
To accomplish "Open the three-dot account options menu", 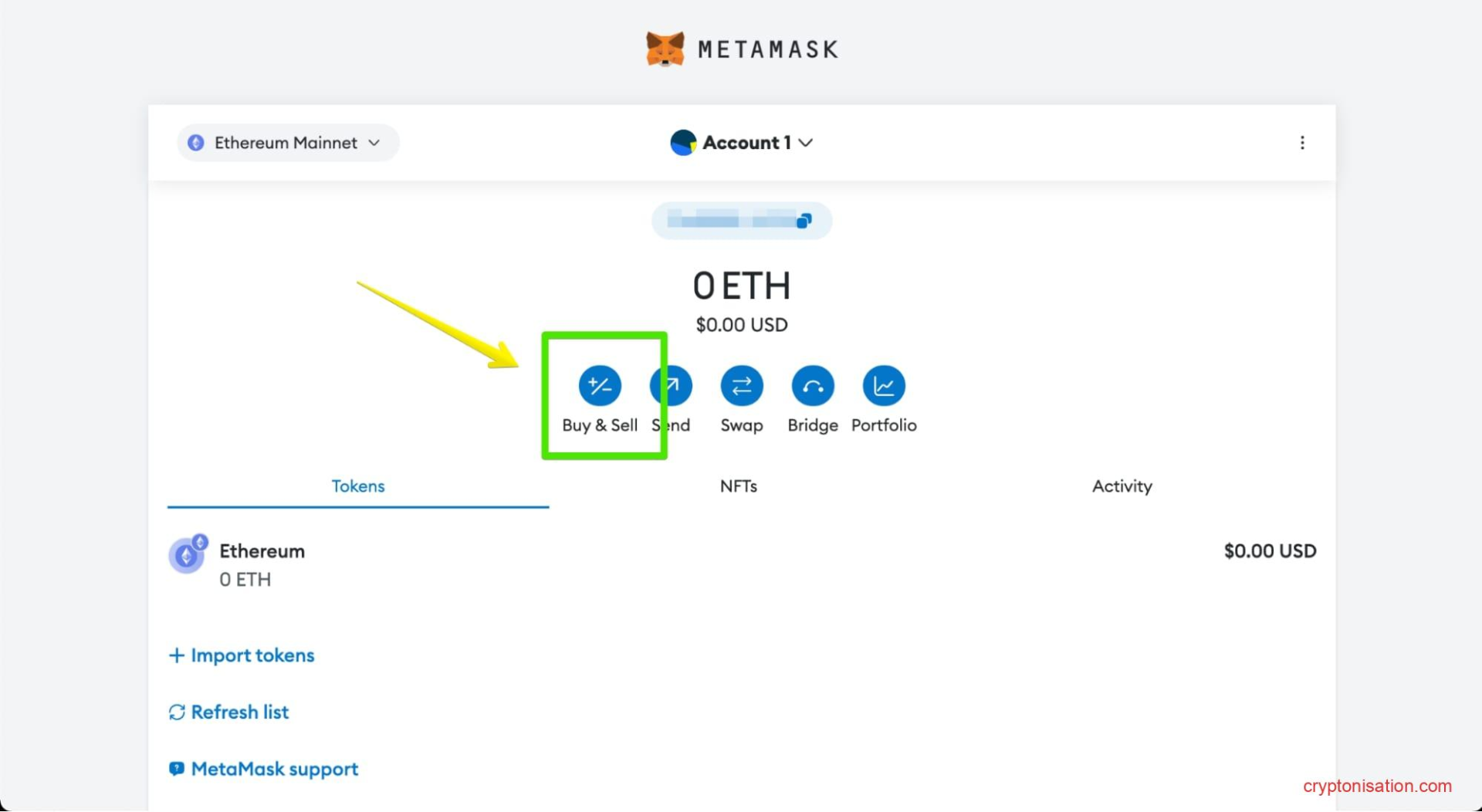I will click(1301, 143).
